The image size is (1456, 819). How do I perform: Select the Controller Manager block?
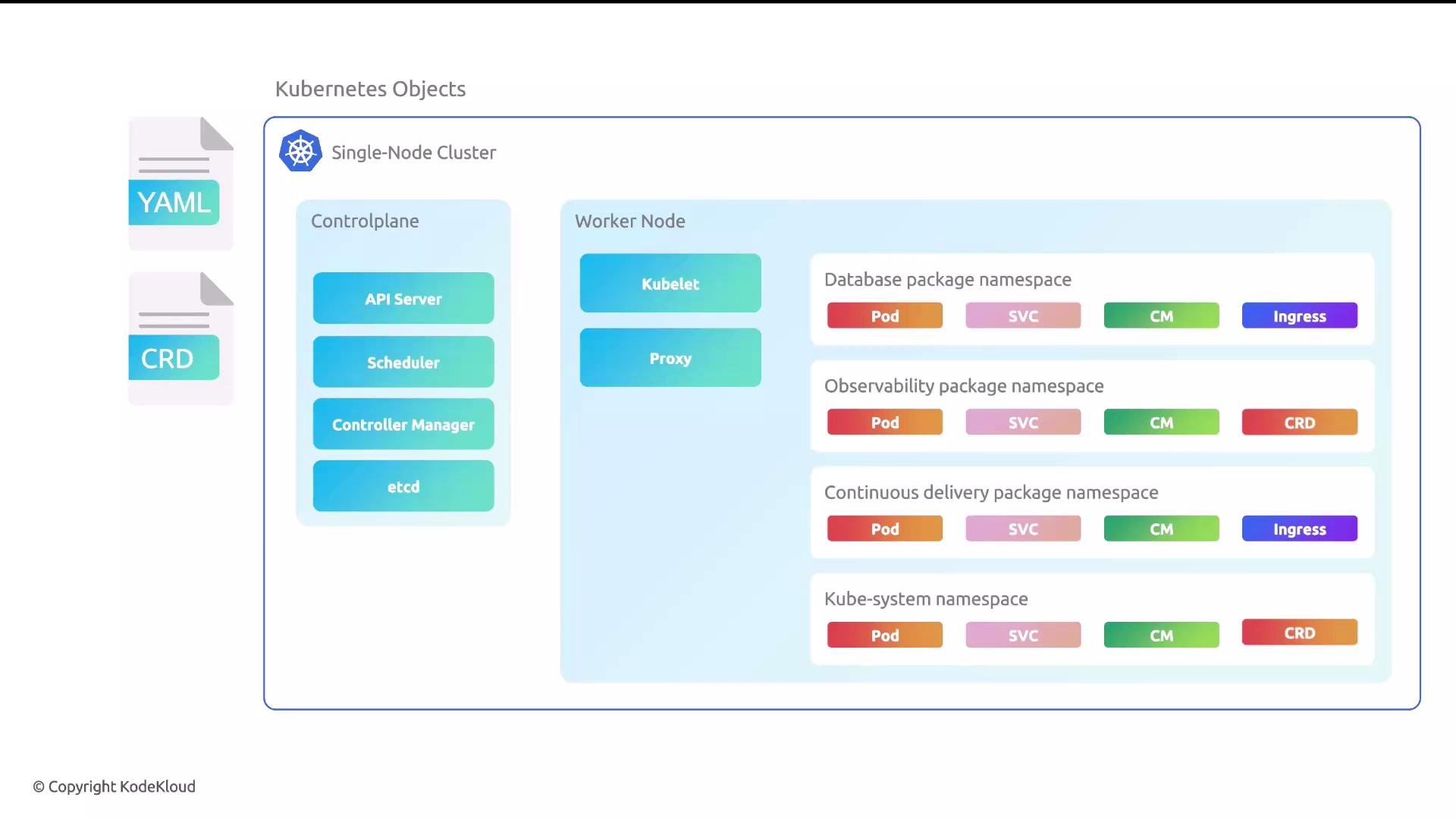tap(403, 424)
